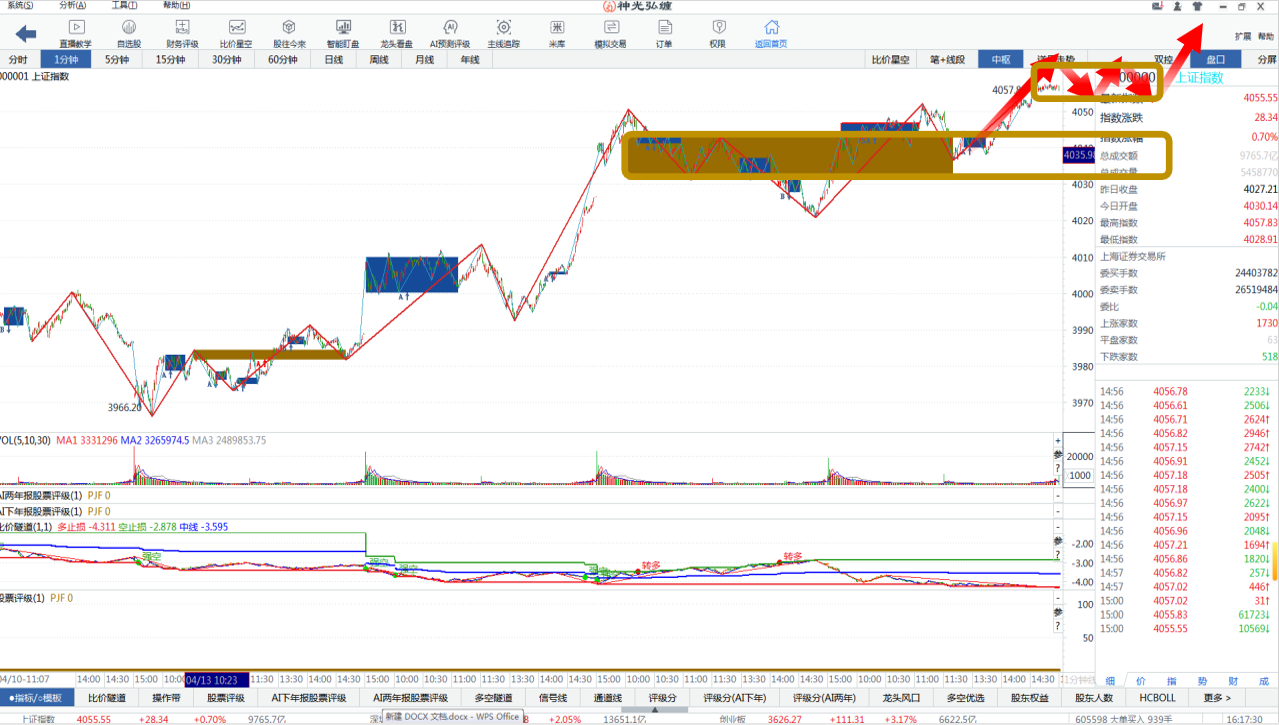
Task: Toggle the 指标/模板 indicator switch
Action: (36, 698)
